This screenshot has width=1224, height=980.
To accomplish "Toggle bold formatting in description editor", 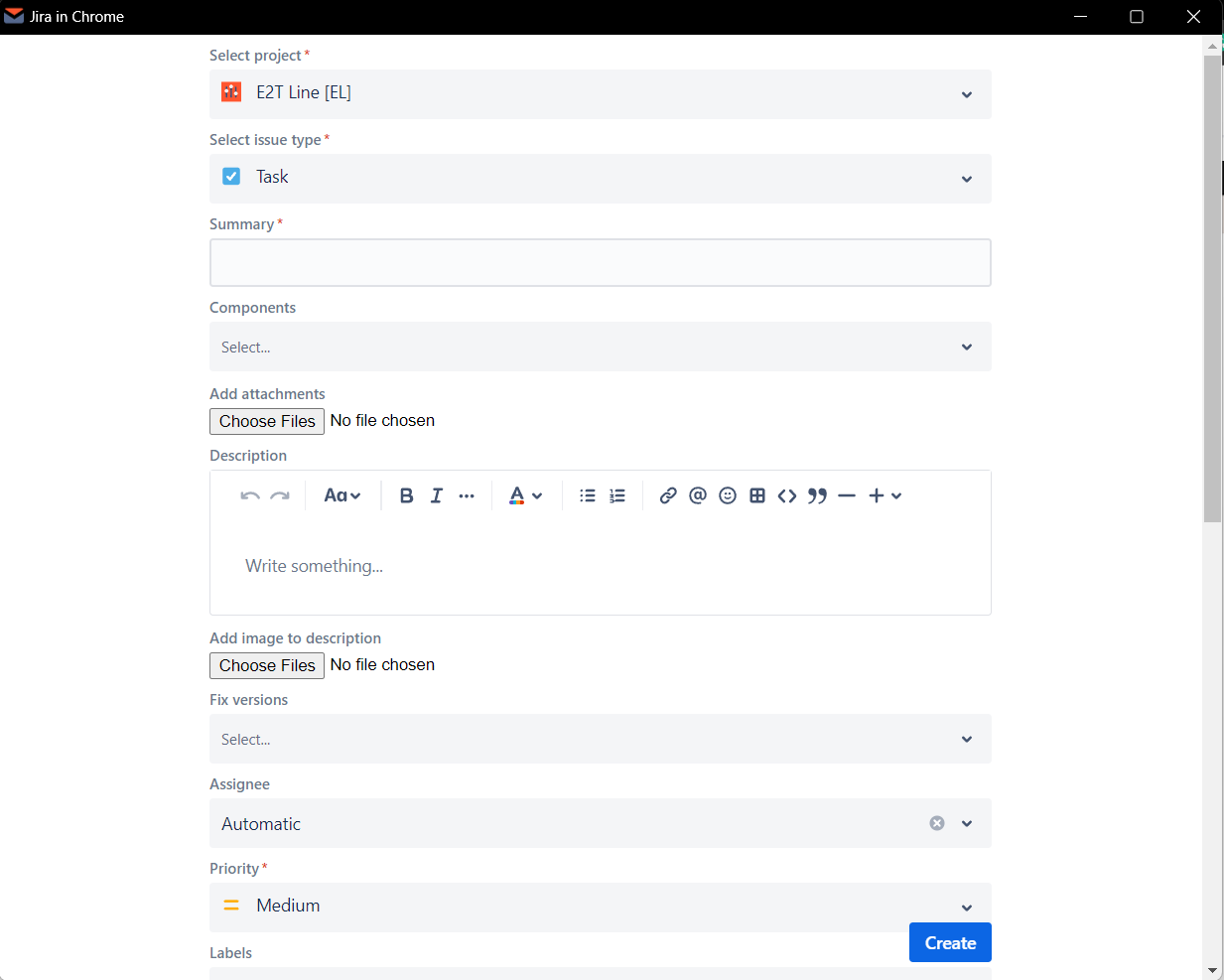I will click(406, 495).
